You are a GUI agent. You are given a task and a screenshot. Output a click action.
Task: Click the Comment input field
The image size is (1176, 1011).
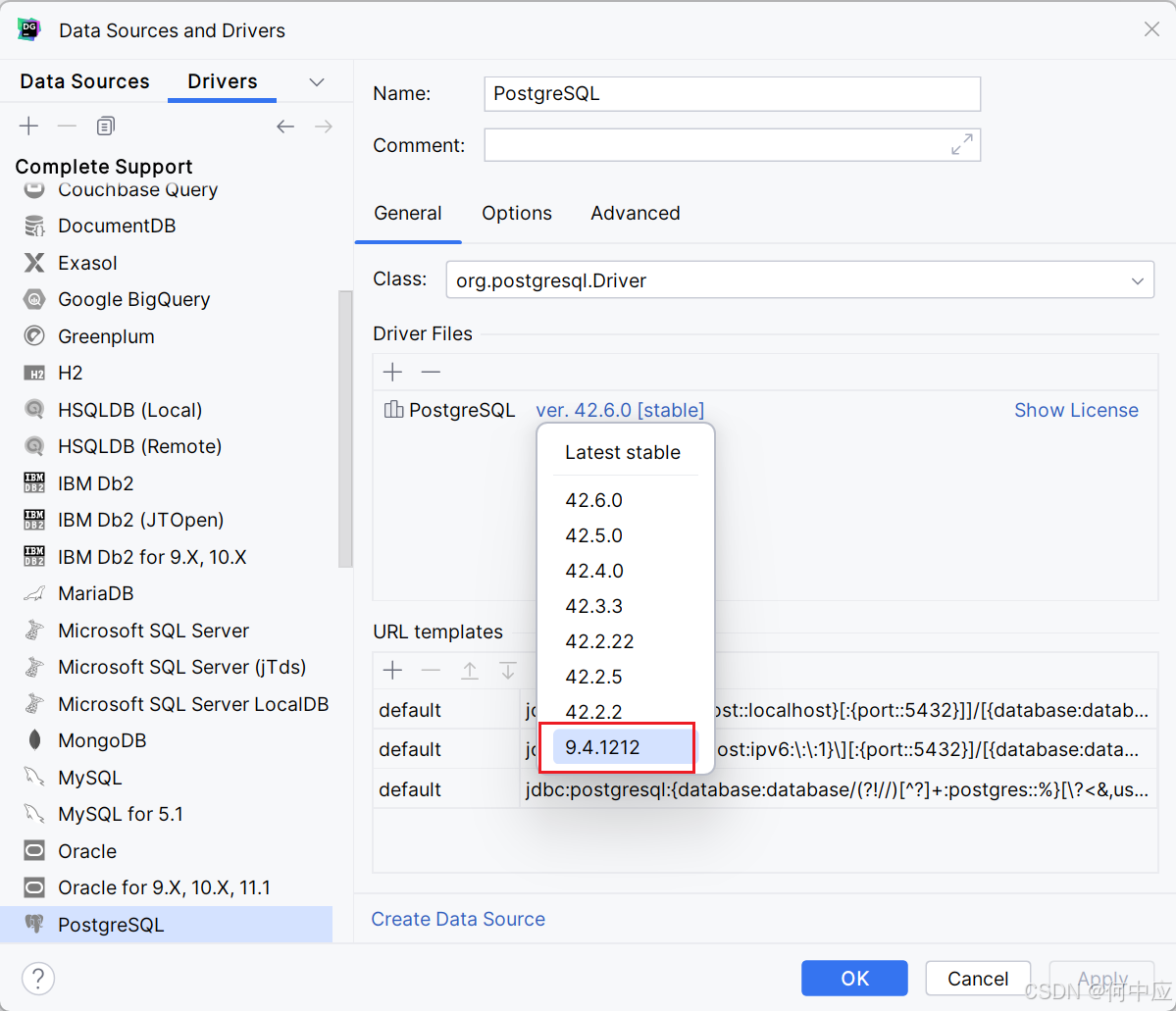point(732,145)
